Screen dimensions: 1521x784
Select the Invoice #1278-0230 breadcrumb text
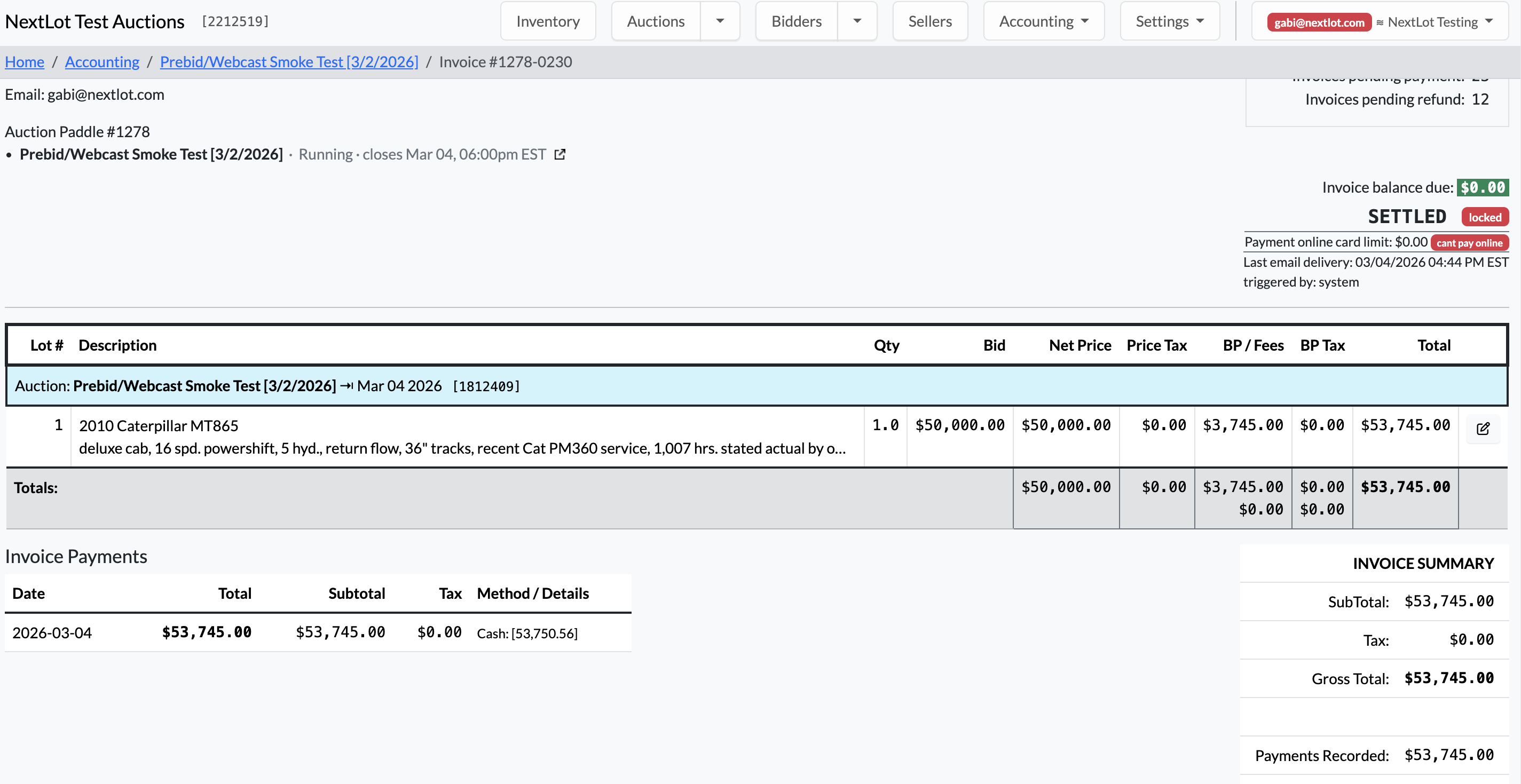click(x=506, y=62)
